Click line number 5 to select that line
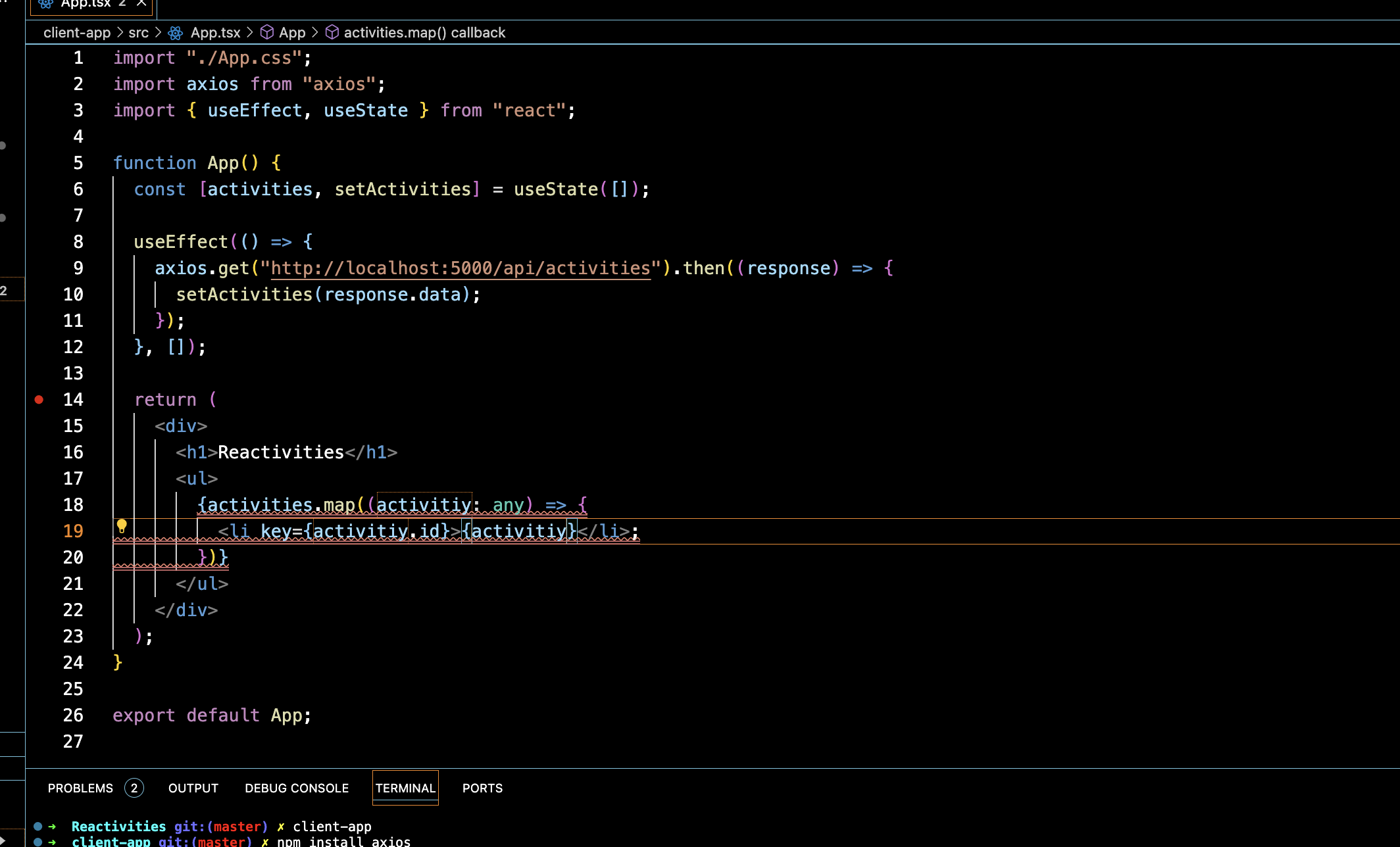 coord(78,163)
